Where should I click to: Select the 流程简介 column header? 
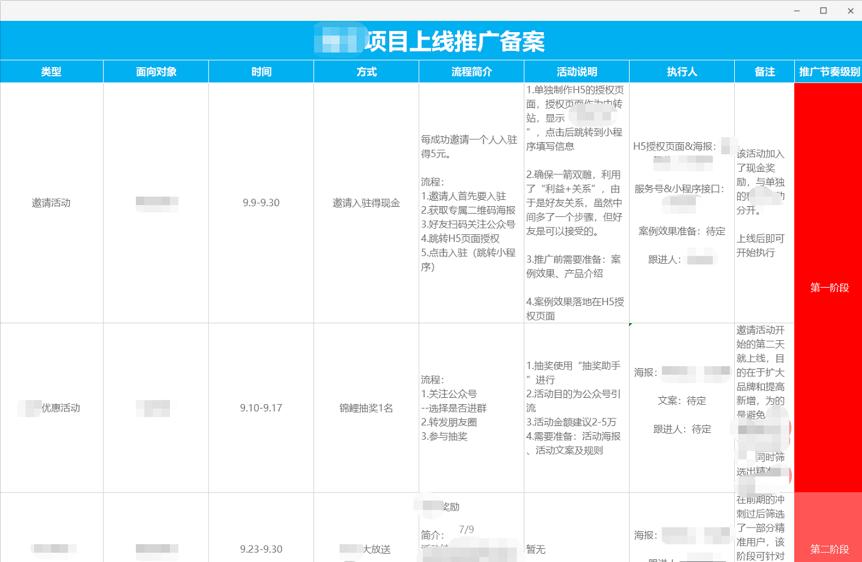click(x=471, y=72)
